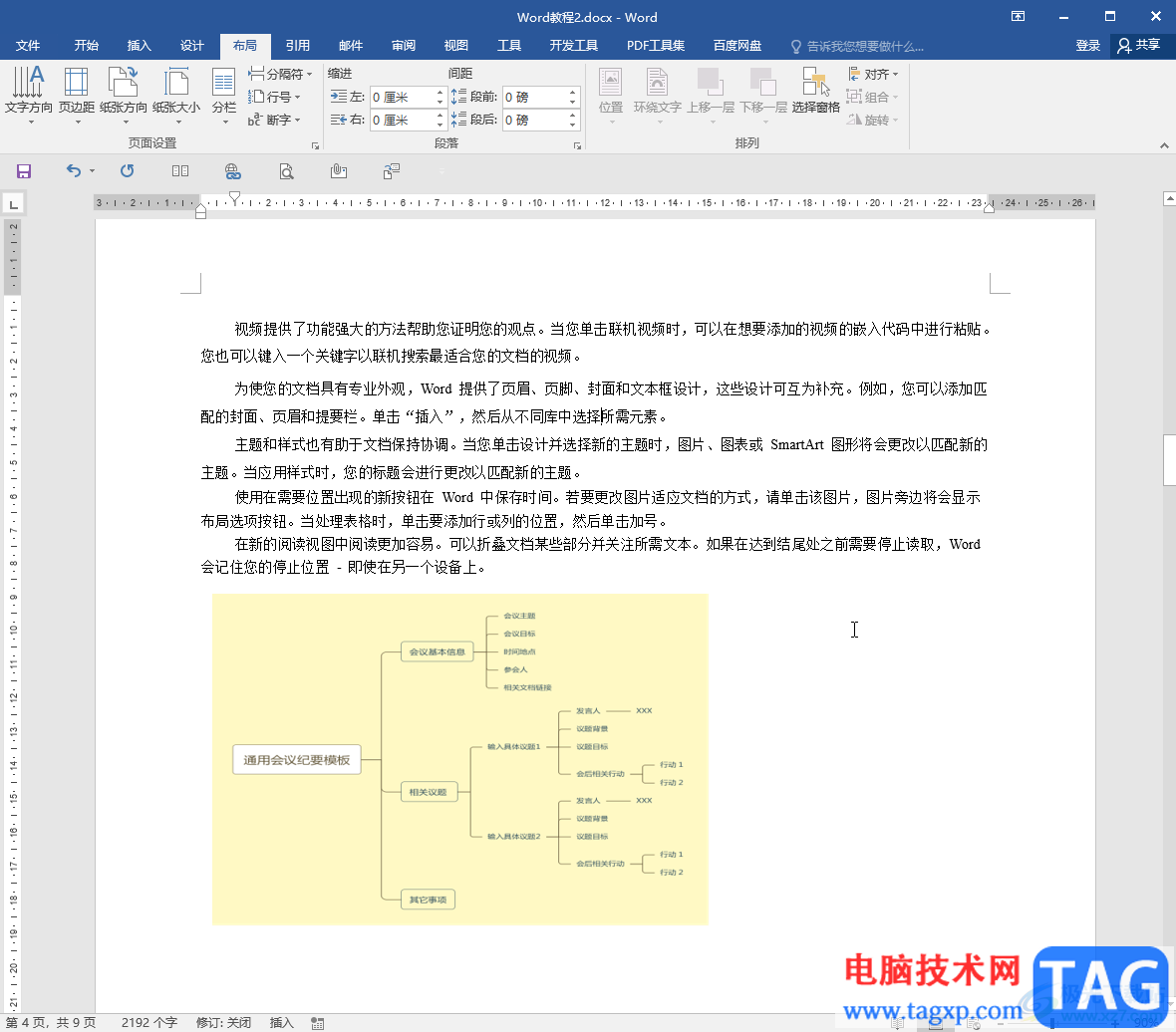Click the spacing before (段前) field
Image resolution: width=1176 pixels, height=1032 pixels.
pyautogui.click(x=534, y=98)
